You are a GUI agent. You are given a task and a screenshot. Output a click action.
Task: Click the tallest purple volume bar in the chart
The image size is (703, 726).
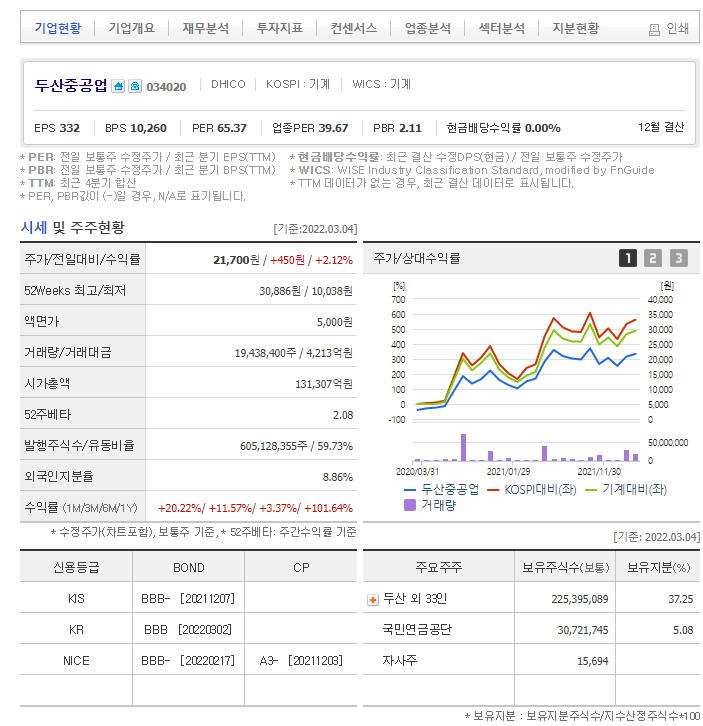pyautogui.click(x=463, y=447)
